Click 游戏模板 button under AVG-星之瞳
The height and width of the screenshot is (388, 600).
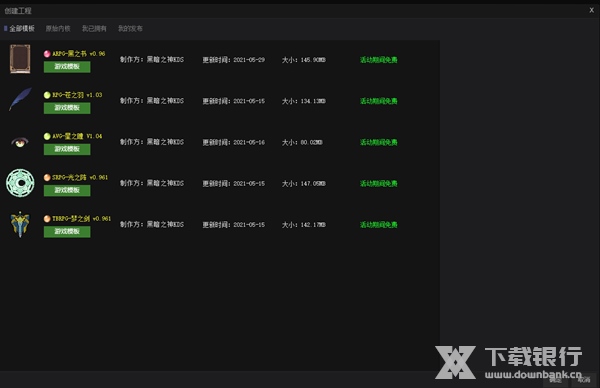coord(67,149)
